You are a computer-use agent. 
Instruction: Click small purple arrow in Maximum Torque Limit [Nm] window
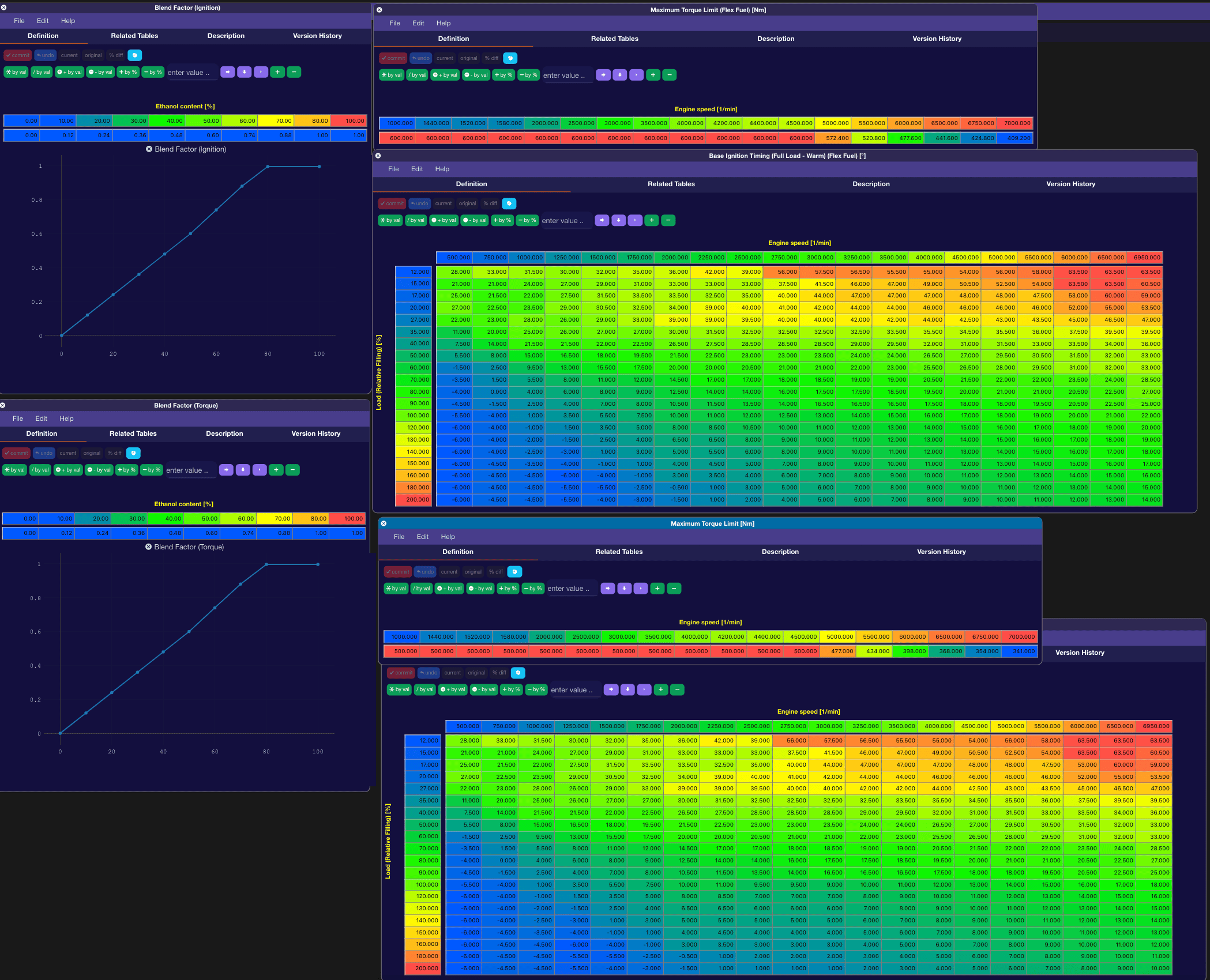point(641,589)
